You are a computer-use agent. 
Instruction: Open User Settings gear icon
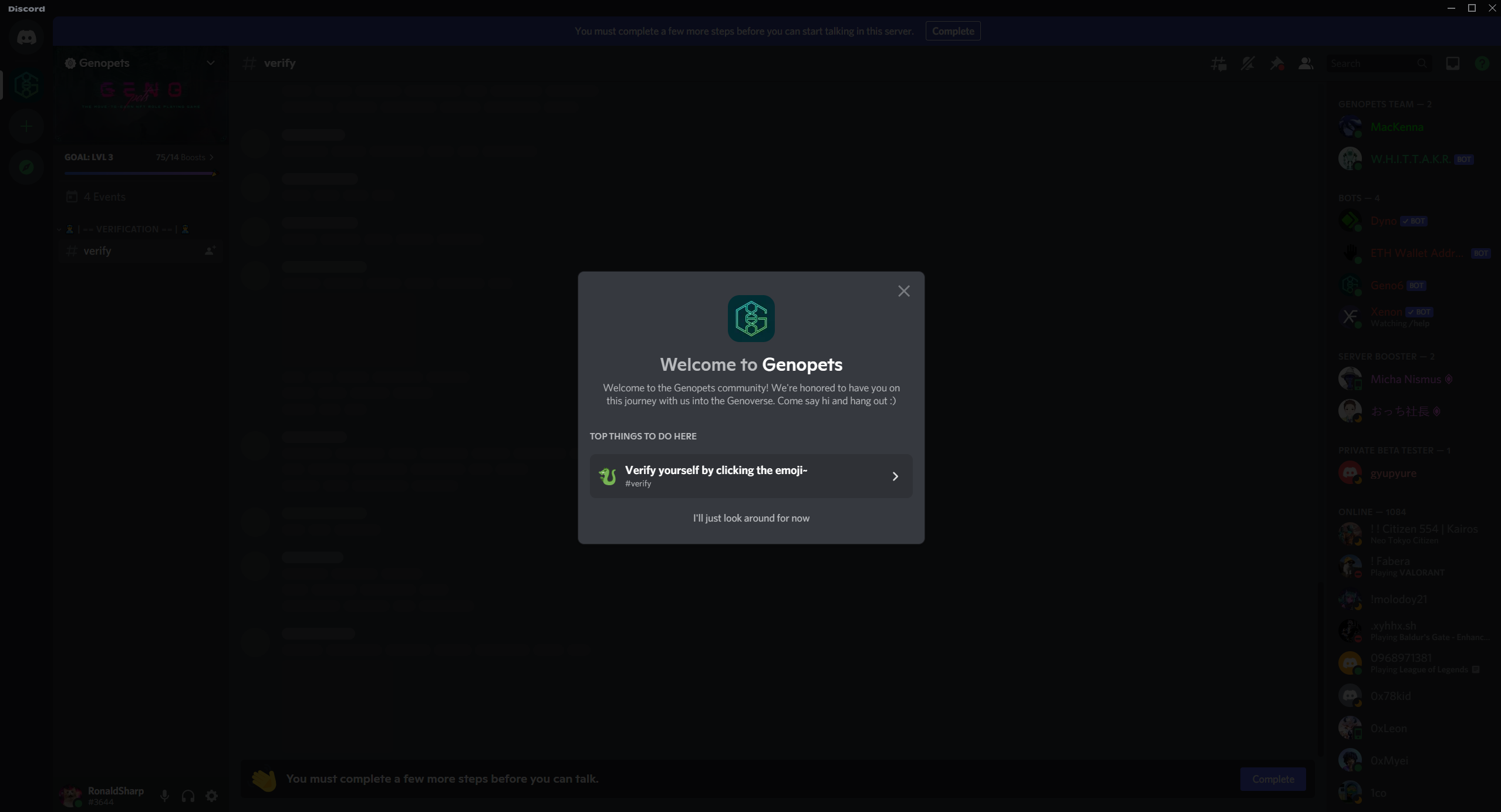212,796
